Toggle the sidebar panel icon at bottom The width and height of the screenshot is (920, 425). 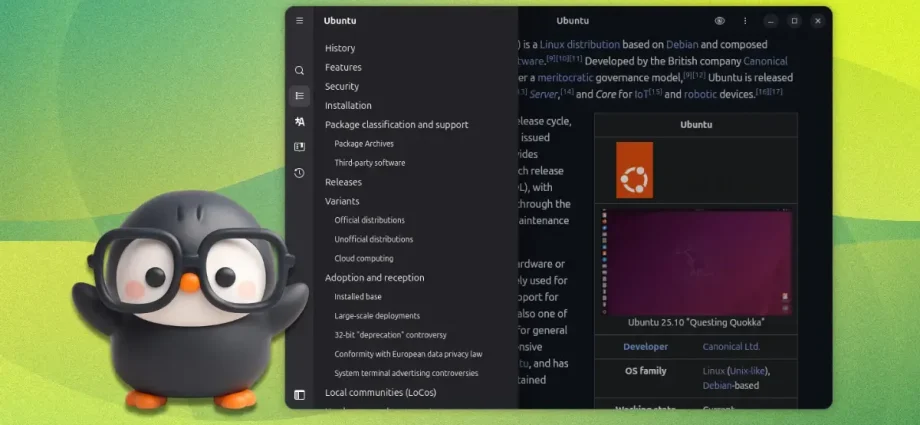point(299,395)
